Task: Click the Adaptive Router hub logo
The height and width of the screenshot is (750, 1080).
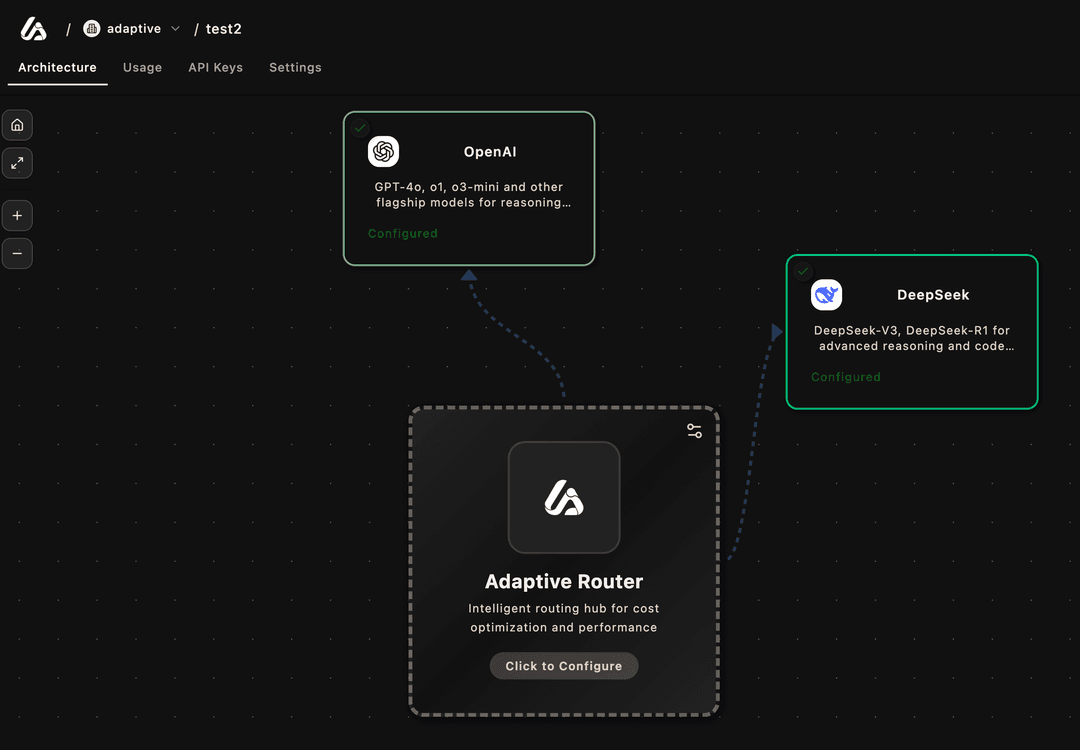Action: [x=563, y=495]
